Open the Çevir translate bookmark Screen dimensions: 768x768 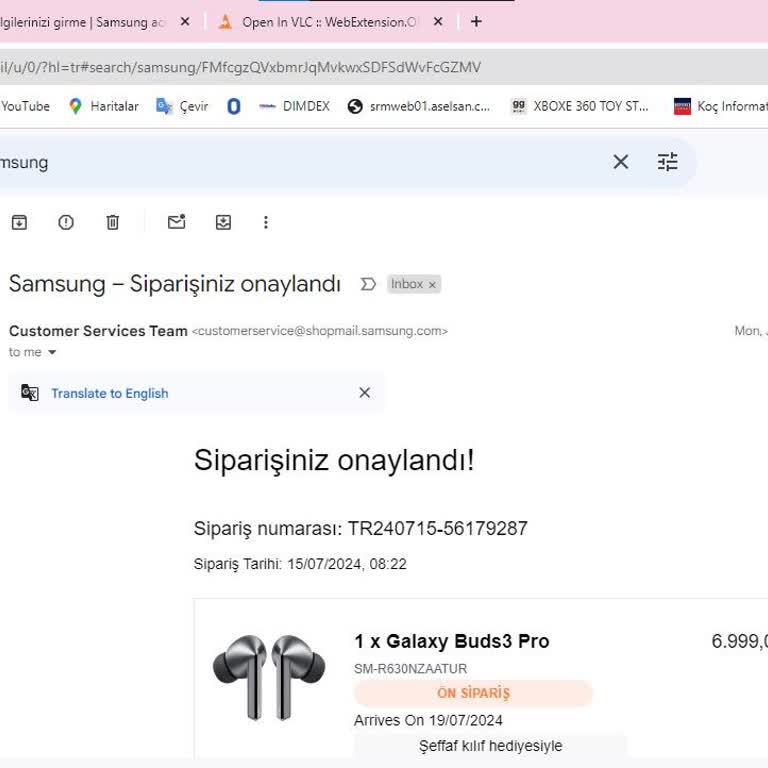[x=182, y=106]
